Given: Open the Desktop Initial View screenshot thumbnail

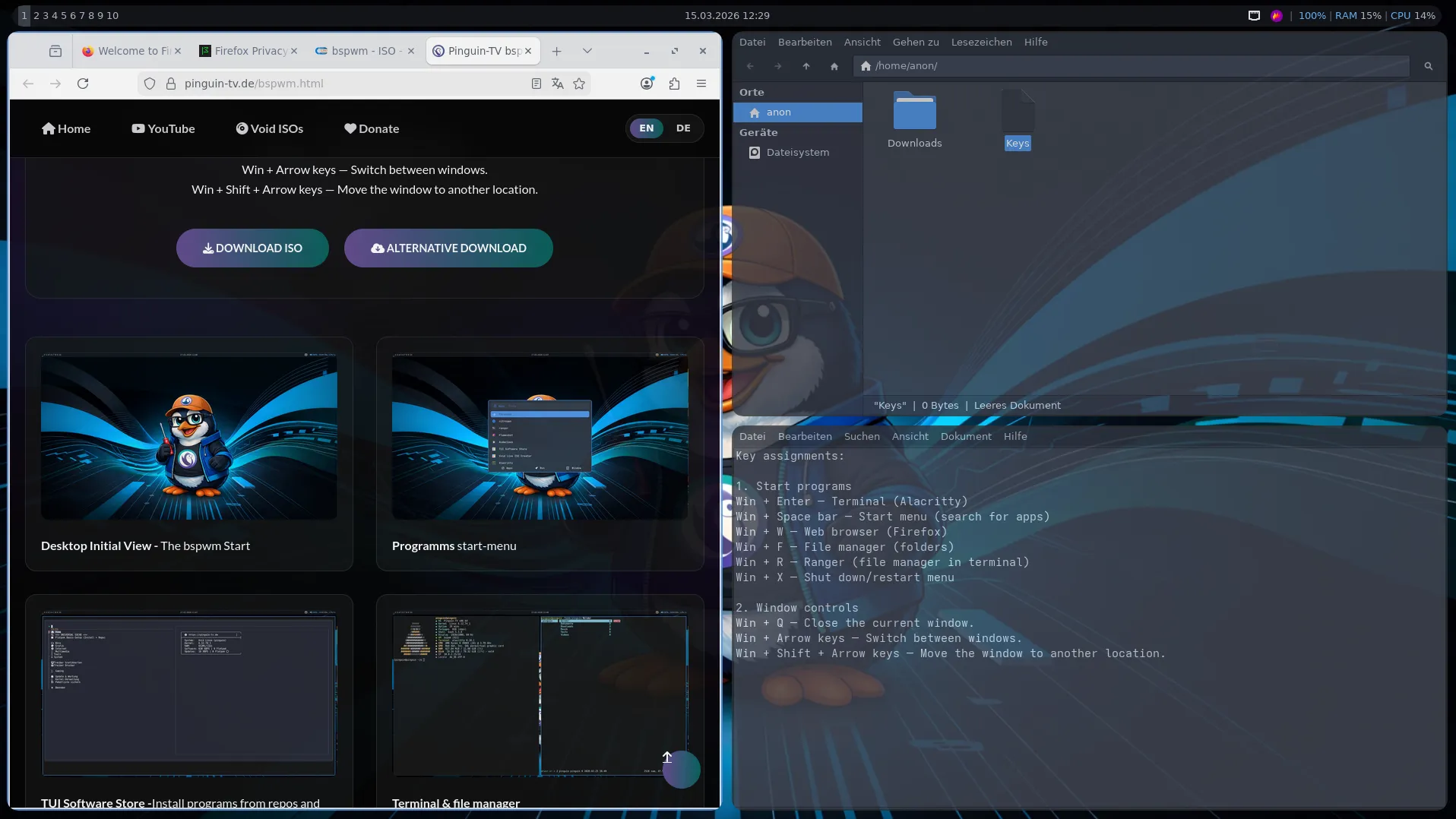Looking at the screenshot, I should 189,438.
